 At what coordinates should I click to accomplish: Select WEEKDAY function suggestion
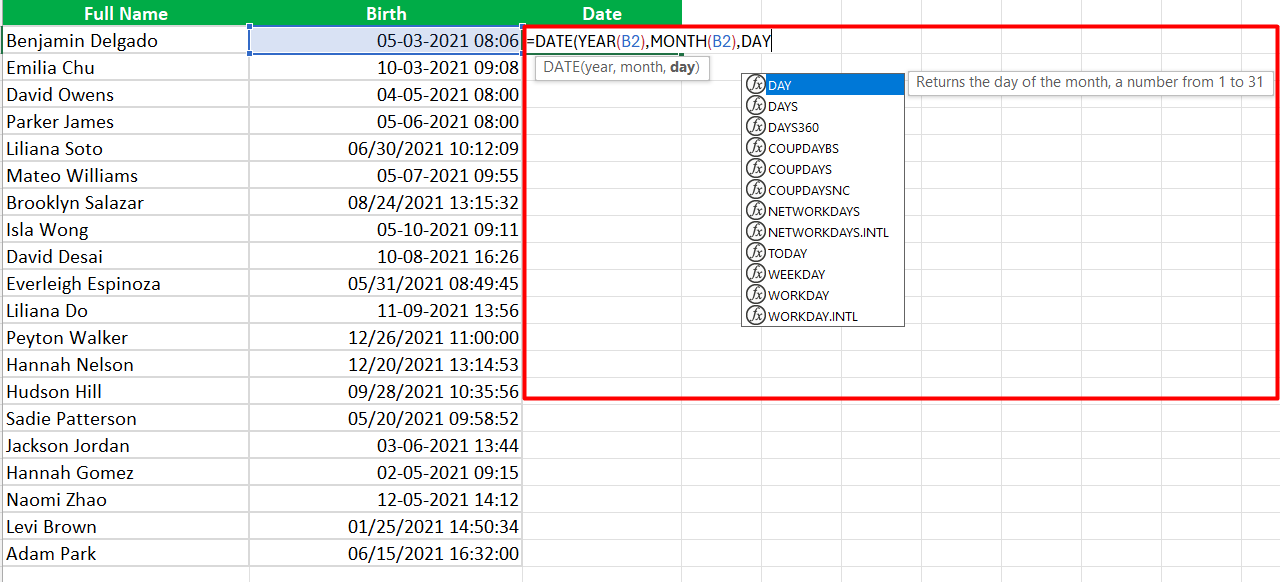tap(823, 274)
